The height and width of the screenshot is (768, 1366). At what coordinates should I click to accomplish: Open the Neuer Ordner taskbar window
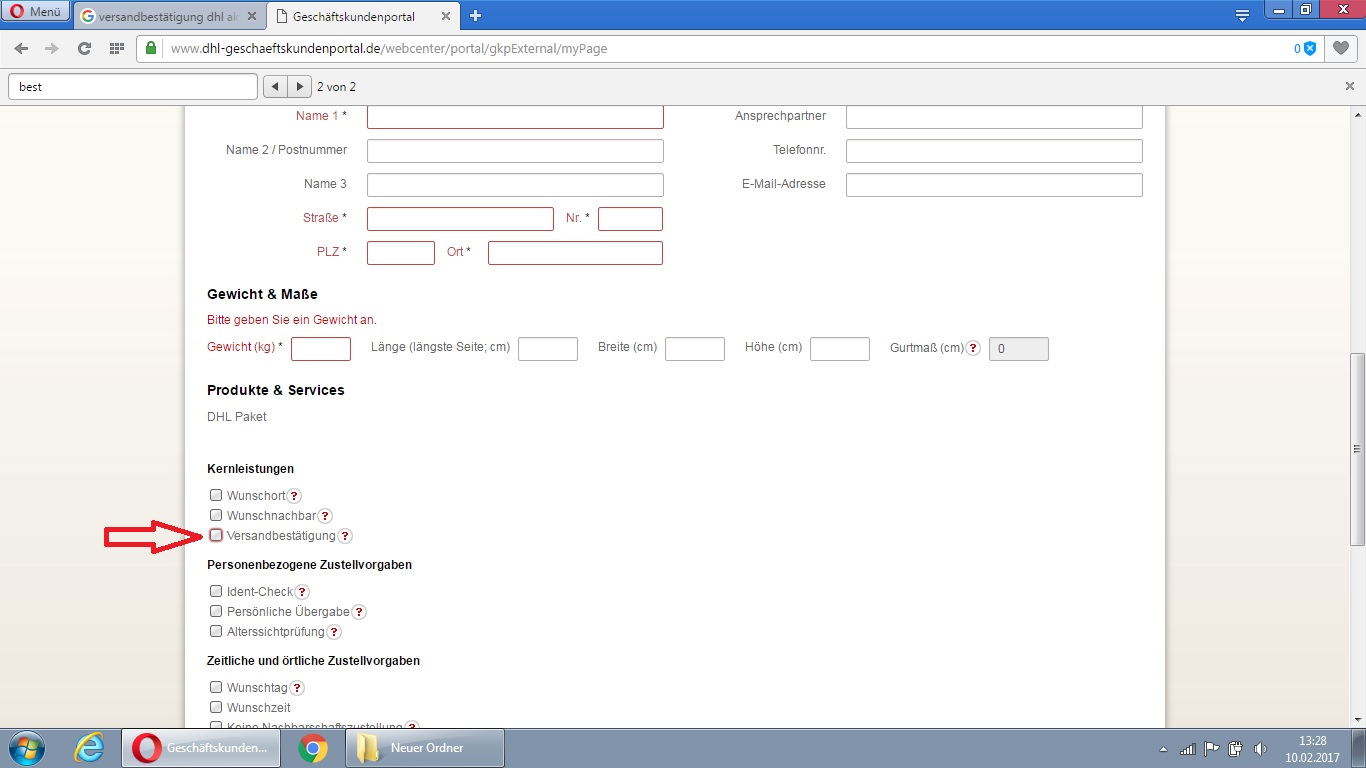click(x=425, y=748)
